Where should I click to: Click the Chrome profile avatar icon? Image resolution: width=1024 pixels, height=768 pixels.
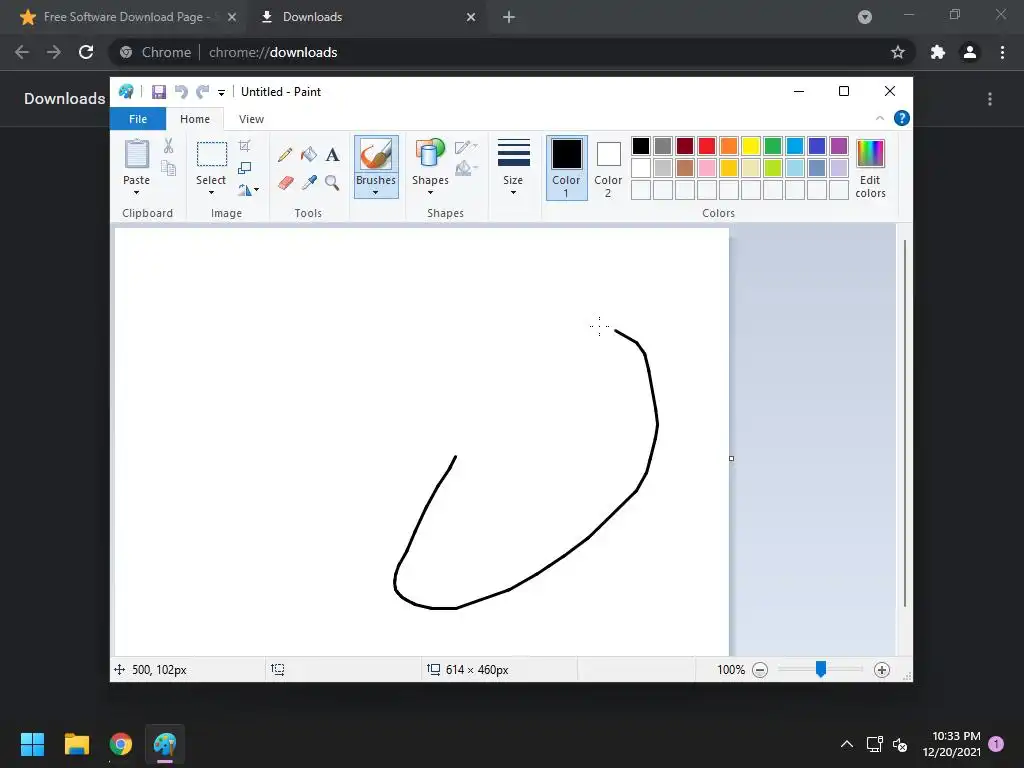(x=970, y=52)
